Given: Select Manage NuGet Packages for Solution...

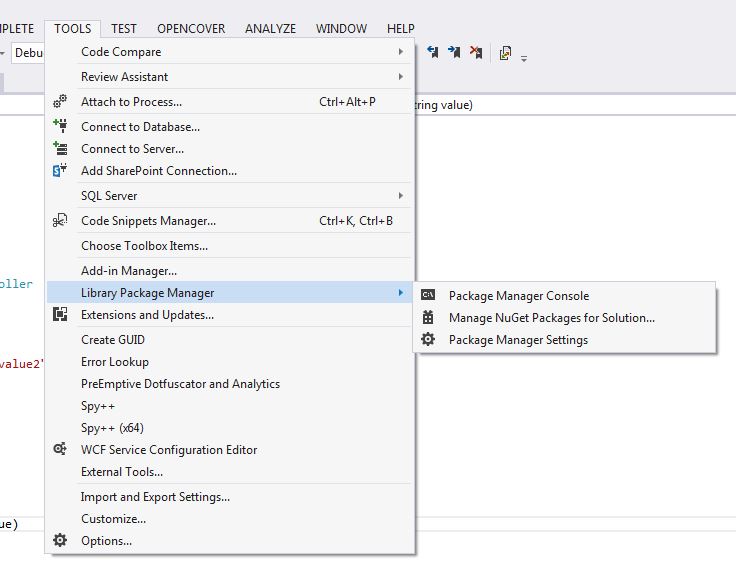Looking at the screenshot, I should [565, 318].
